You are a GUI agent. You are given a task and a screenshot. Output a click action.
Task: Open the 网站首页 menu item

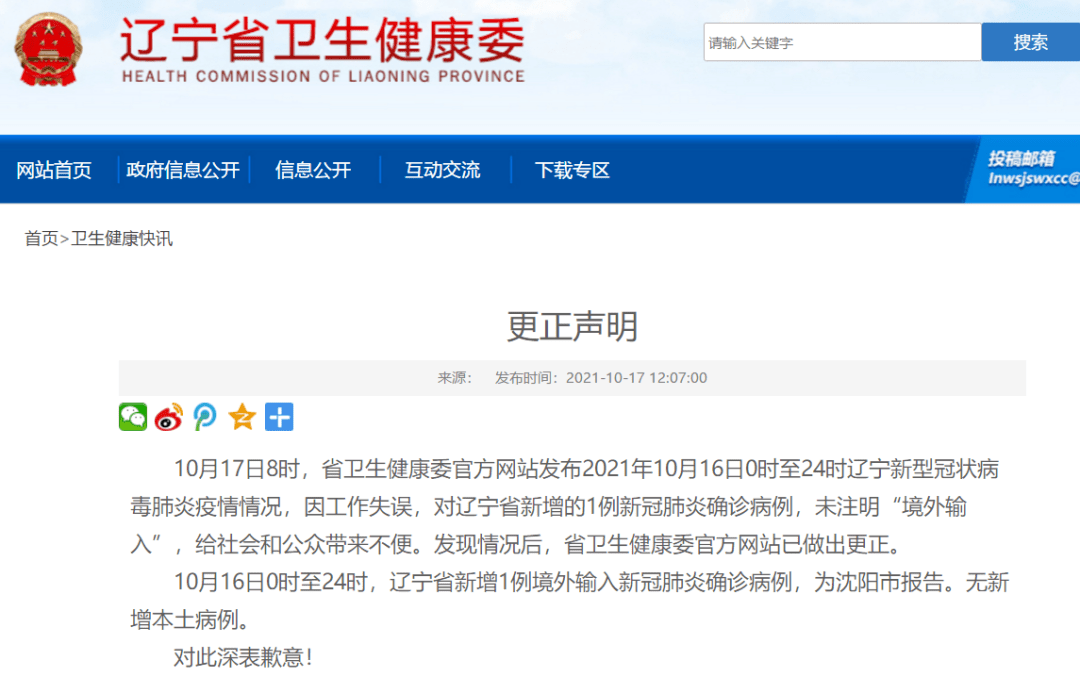(x=53, y=170)
